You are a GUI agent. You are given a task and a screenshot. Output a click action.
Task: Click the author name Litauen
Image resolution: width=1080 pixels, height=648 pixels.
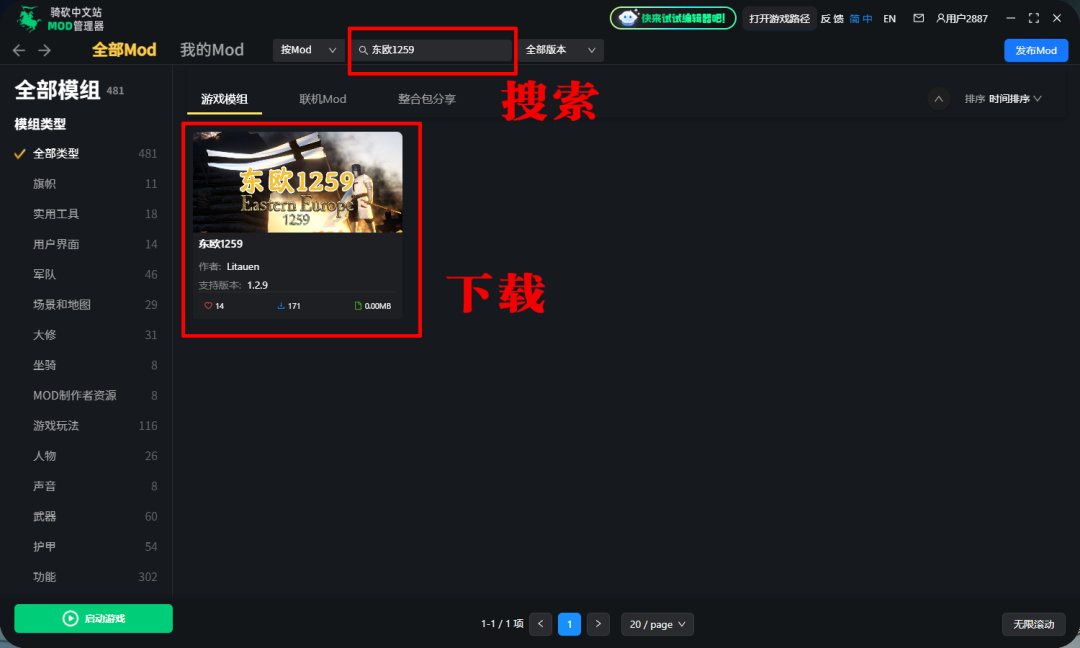pos(243,266)
